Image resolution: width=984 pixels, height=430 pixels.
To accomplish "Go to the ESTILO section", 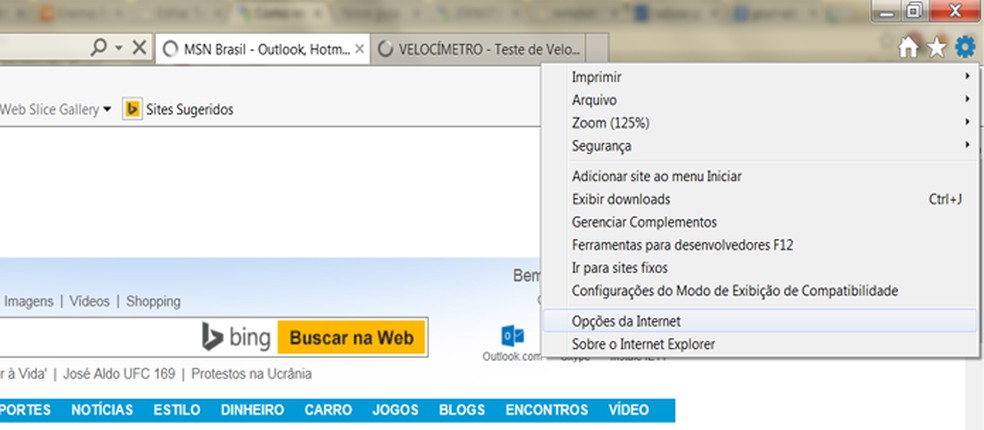I will point(177,410).
